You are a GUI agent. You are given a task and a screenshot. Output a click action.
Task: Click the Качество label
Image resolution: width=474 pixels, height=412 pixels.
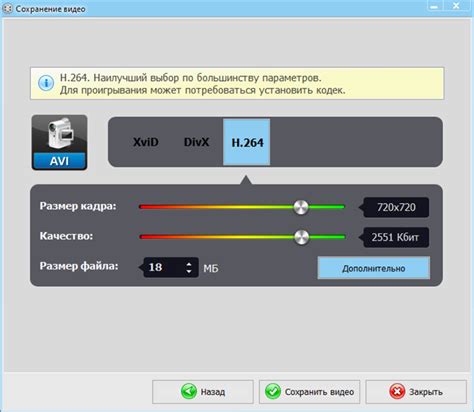point(66,236)
